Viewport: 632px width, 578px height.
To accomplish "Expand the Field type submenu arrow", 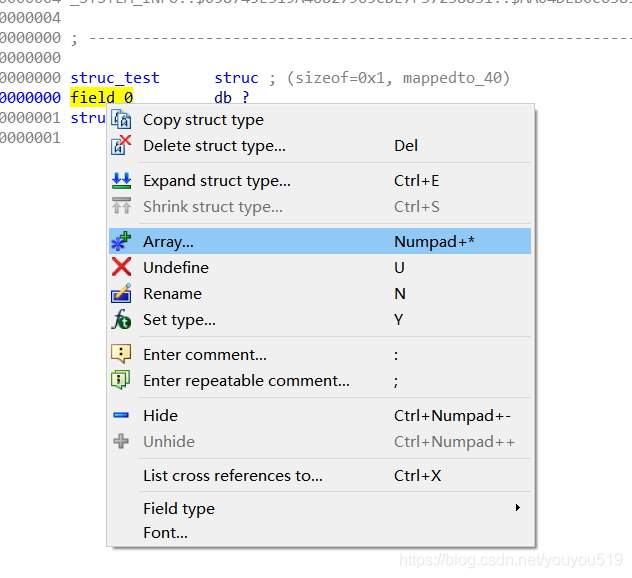I will pos(518,507).
